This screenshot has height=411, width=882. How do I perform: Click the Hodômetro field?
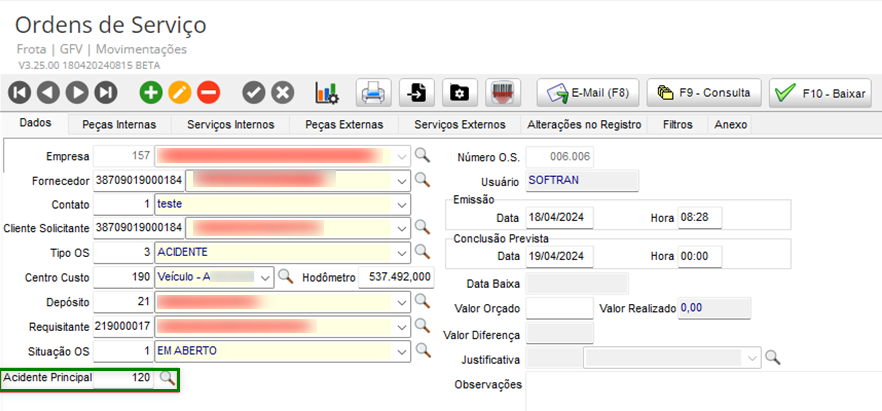point(396,277)
